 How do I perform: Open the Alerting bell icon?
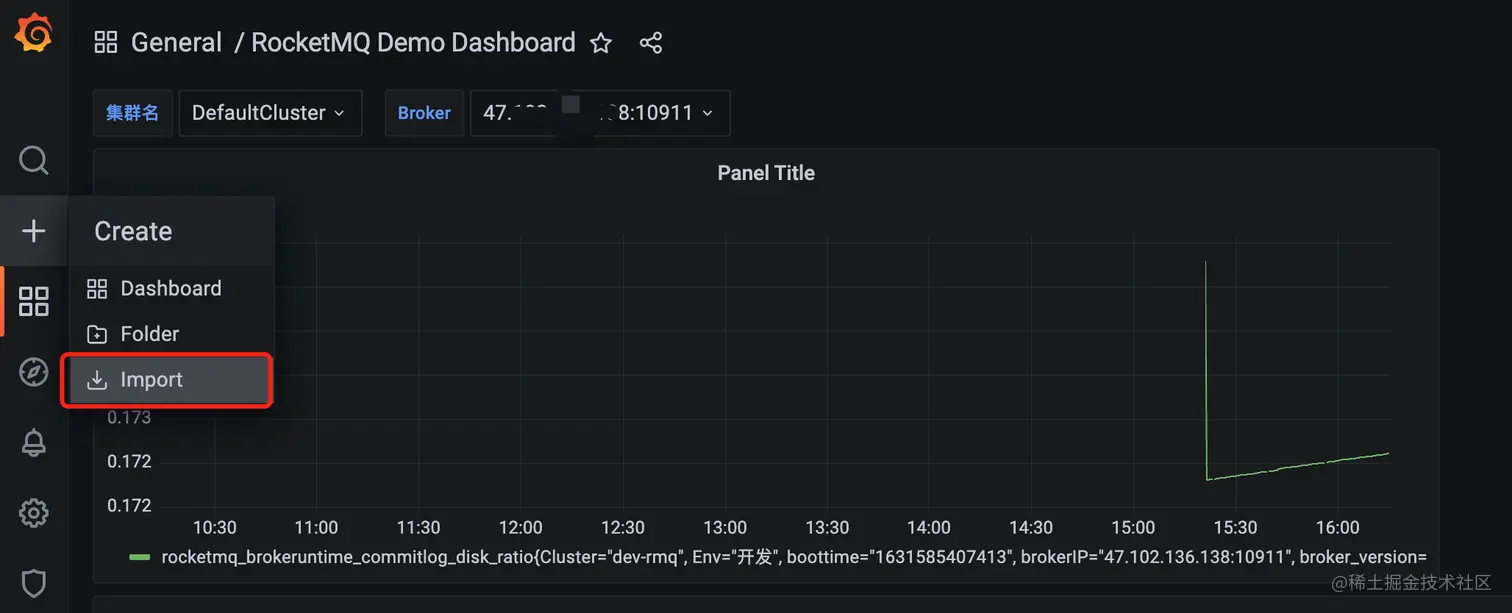tap(34, 442)
